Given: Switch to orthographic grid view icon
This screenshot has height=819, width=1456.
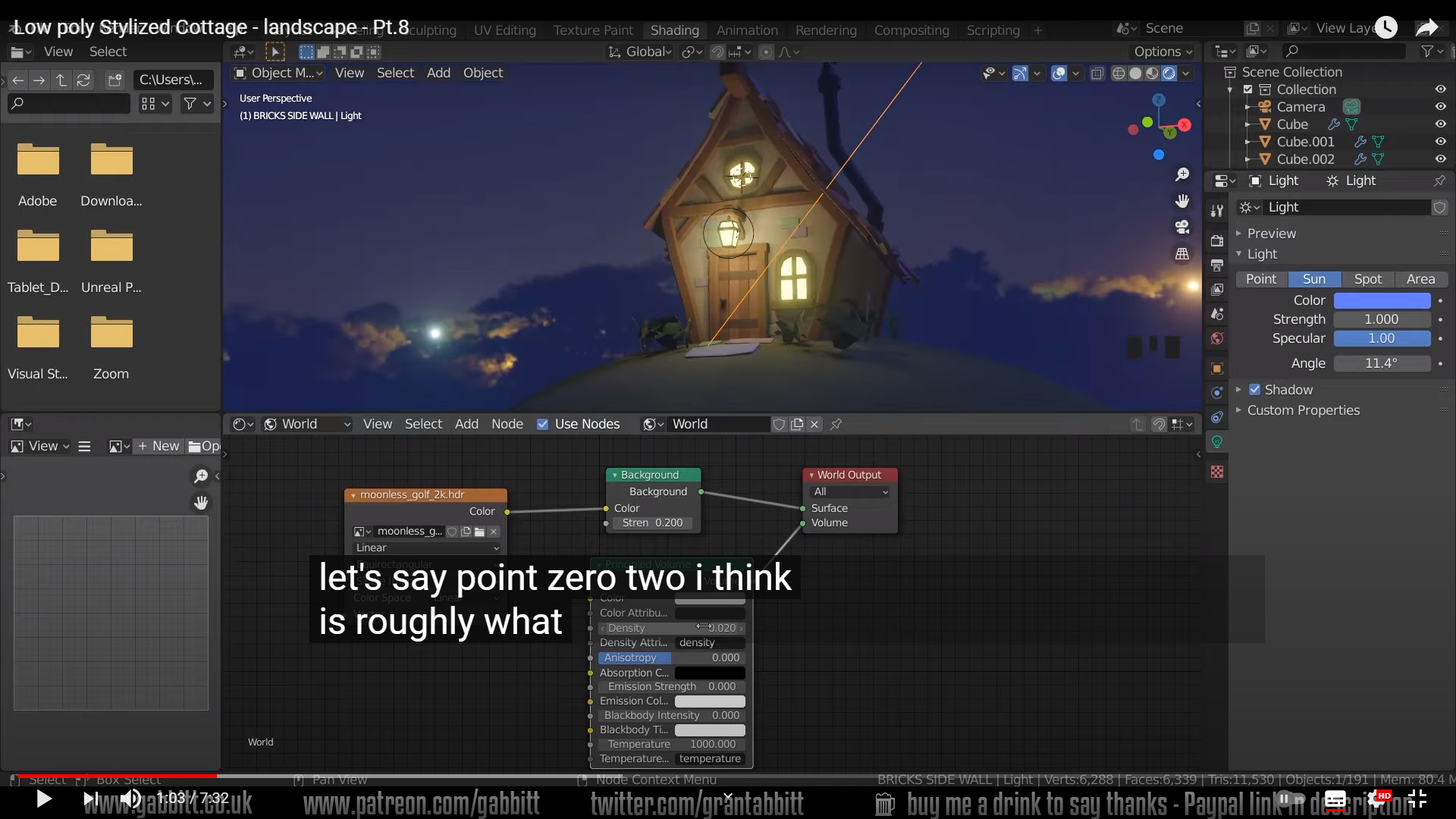Looking at the screenshot, I should (1182, 253).
